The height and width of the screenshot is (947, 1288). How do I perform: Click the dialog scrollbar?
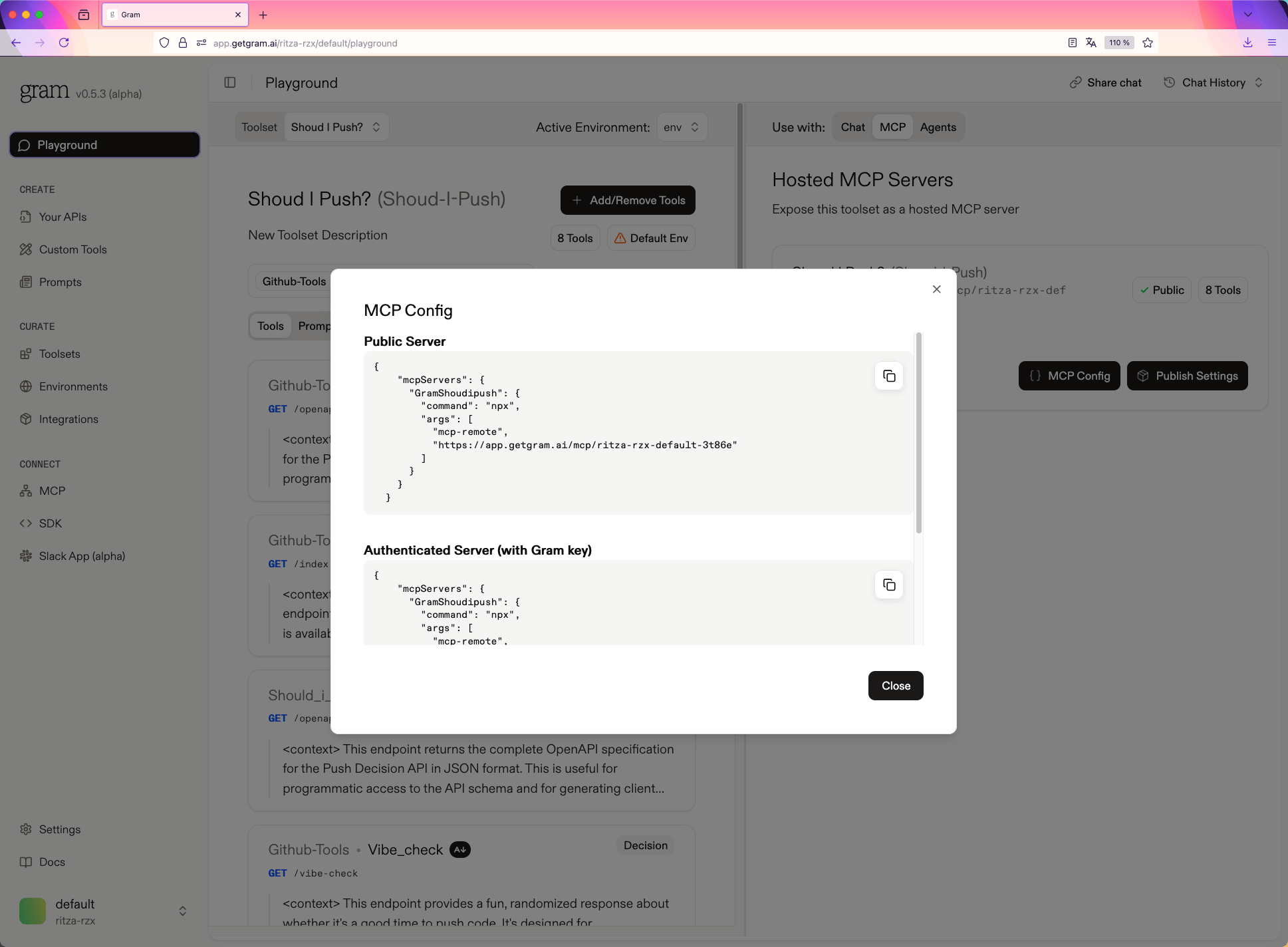919,433
